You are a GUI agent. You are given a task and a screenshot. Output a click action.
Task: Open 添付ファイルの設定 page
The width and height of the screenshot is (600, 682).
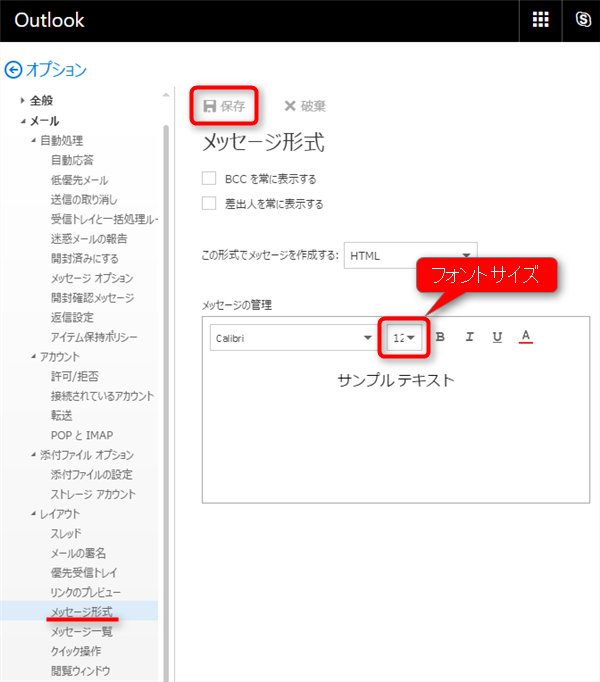[x=91, y=475]
